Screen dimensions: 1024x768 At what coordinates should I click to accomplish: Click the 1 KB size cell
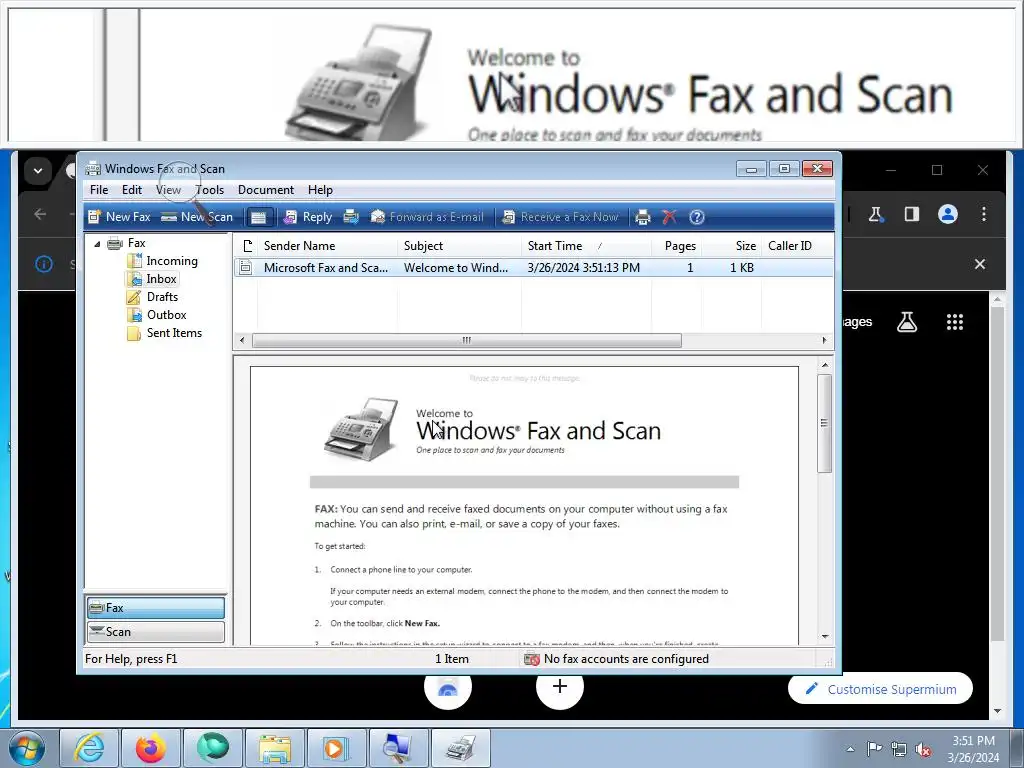click(x=741, y=268)
